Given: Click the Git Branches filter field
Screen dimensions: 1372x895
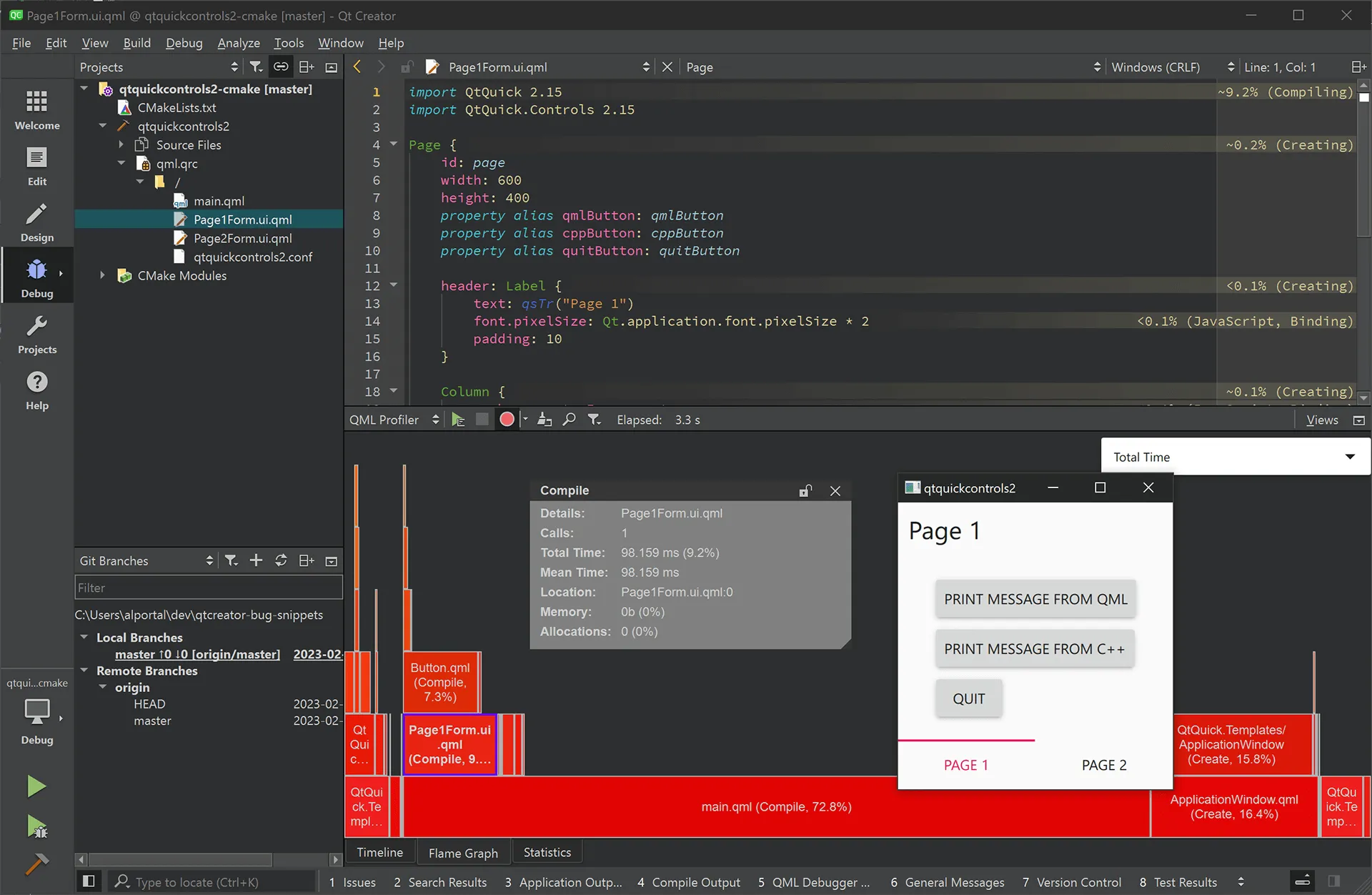Looking at the screenshot, I should [x=208, y=588].
